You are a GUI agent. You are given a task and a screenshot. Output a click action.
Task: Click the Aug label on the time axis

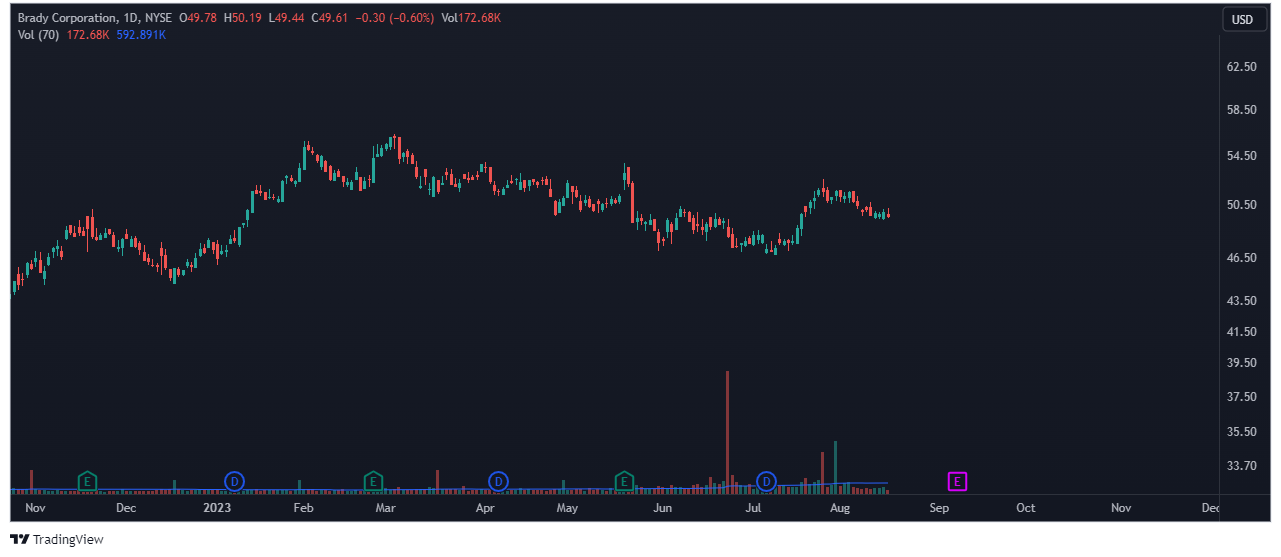point(840,508)
